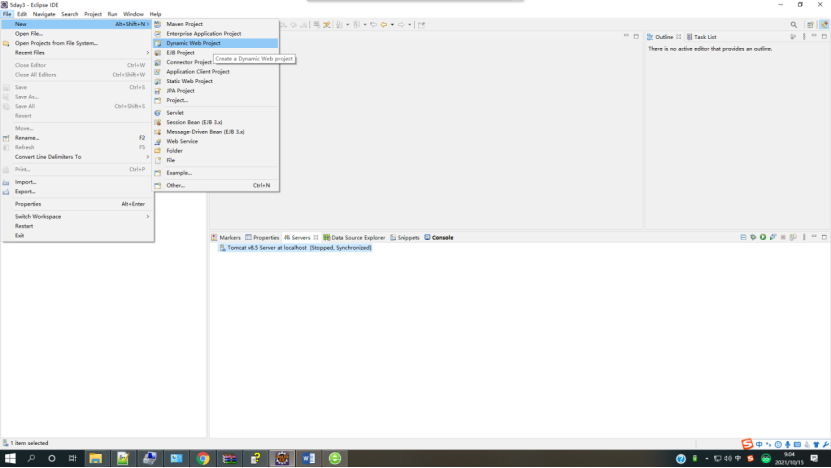Switch to Data Source Explorer tab
This screenshot has width=831, height=468.
pos(354,237)
